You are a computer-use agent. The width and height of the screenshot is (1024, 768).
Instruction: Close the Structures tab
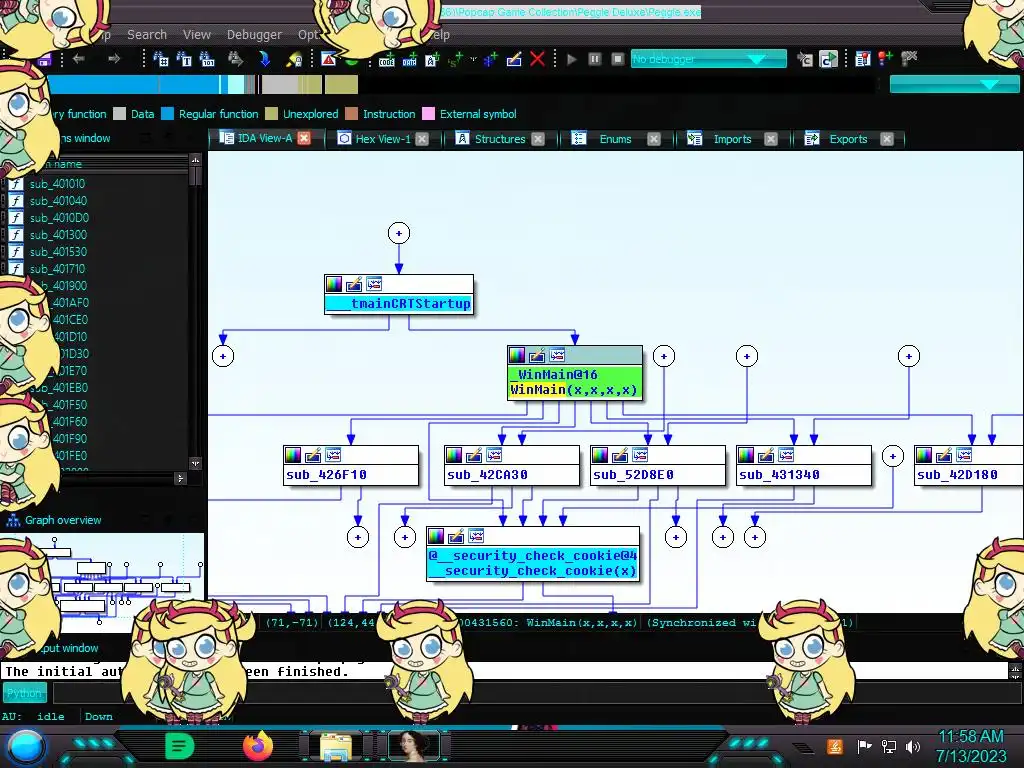pyautogui.click(x=538, y=139)
